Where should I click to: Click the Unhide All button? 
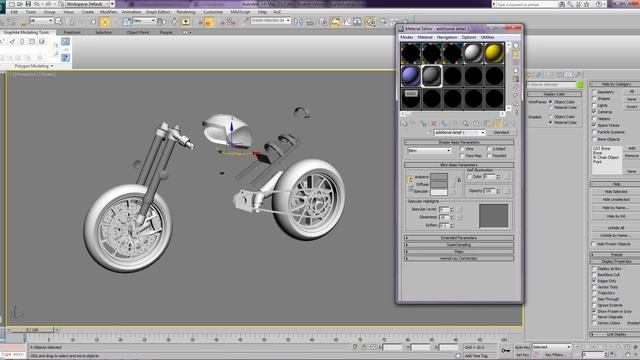[x=616, y=228]
